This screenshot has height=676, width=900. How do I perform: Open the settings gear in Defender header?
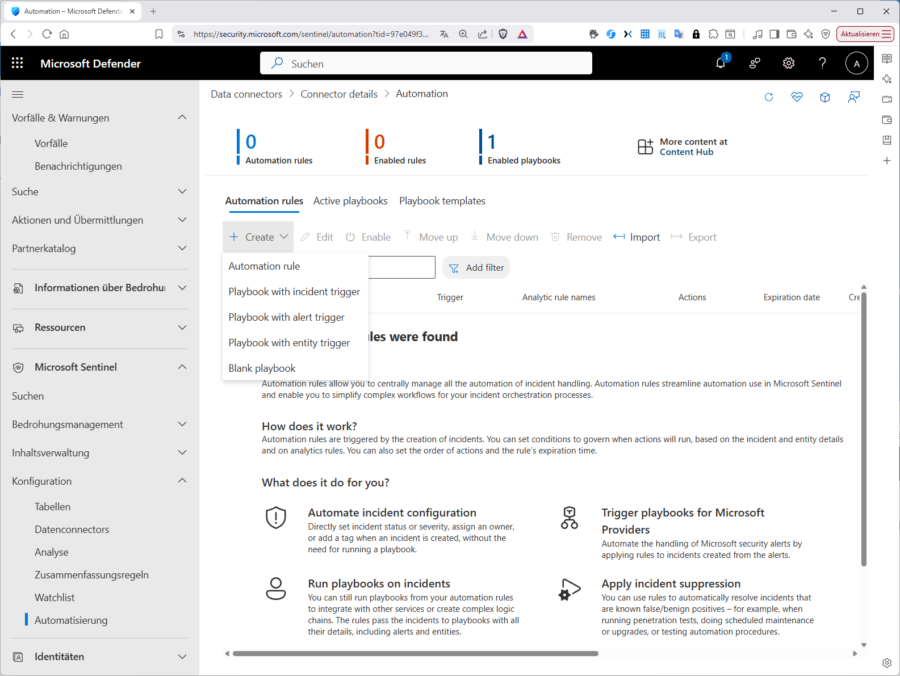coord(788,63)
